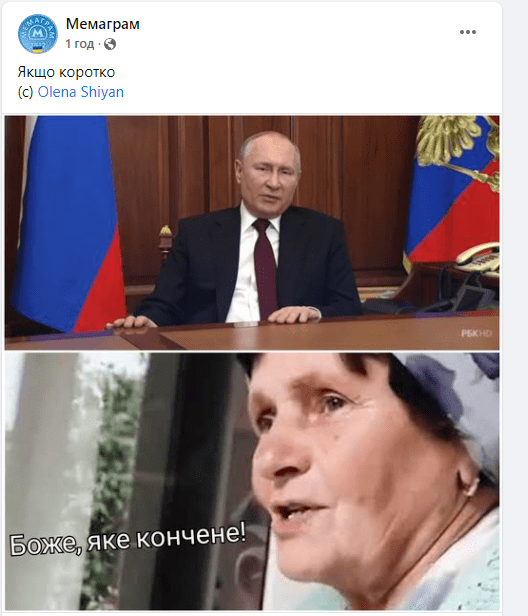Image resolution: width=528 pixels, height=616 pixels.
Task: Click the '(с)' copyright text
Action: click(26, 92)
